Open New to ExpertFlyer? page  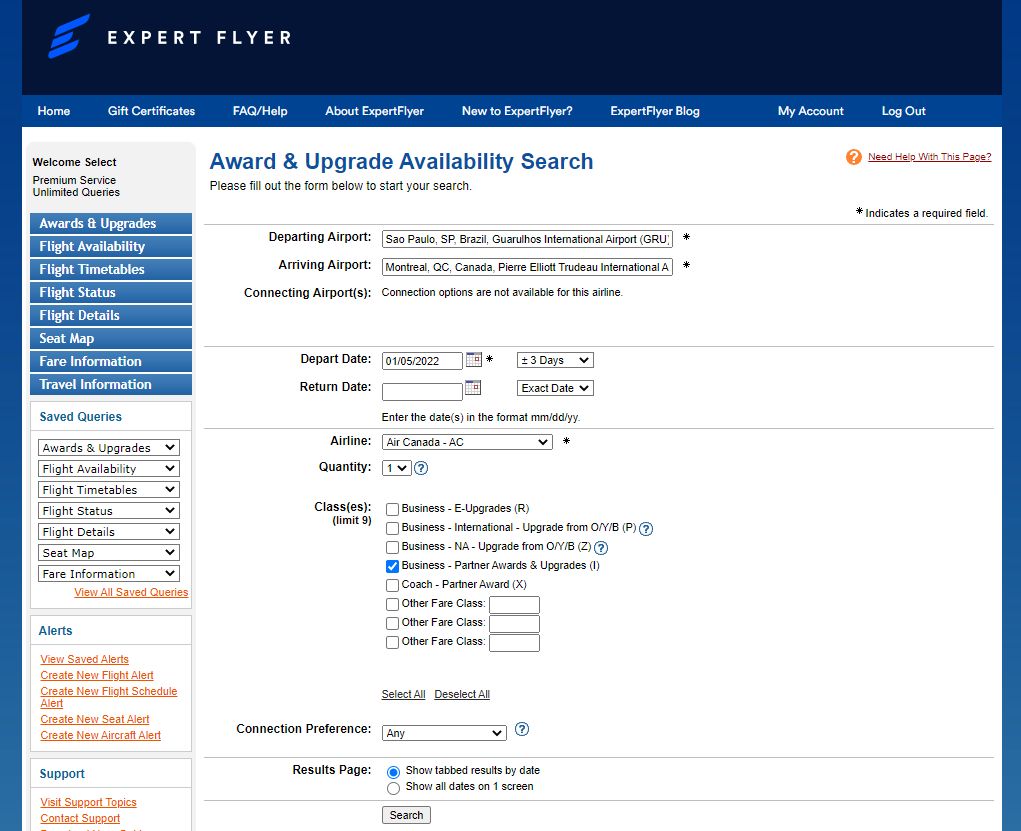coord(517,111)
